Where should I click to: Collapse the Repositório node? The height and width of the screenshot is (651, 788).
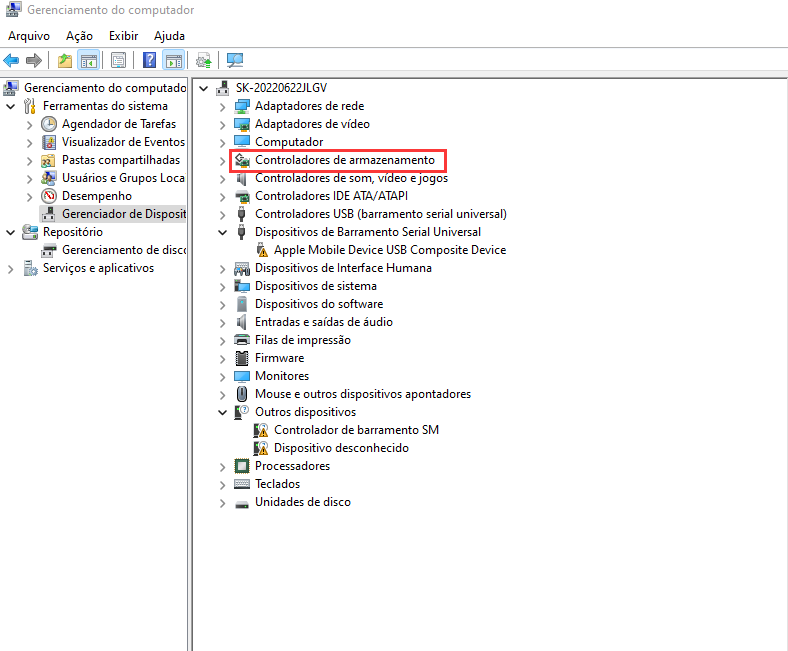pyautogui.click(x=11, y=233)
